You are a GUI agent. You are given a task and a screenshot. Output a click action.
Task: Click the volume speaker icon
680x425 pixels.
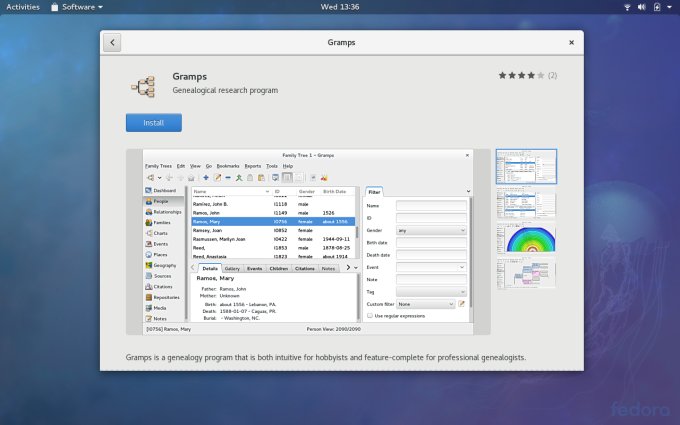[x=642, y=7]
